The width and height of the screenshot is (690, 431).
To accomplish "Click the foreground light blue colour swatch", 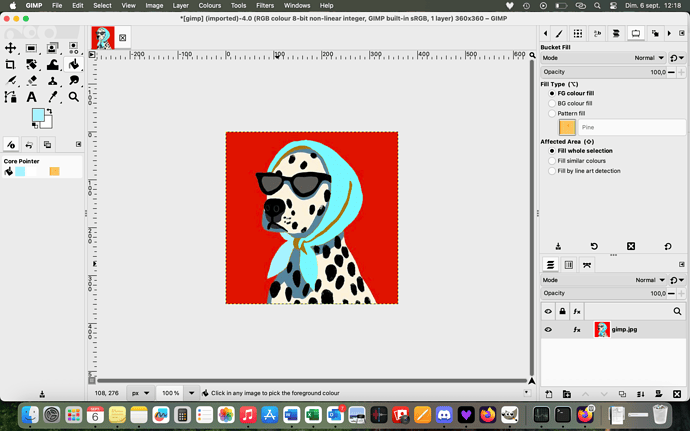I will [38, 115].
